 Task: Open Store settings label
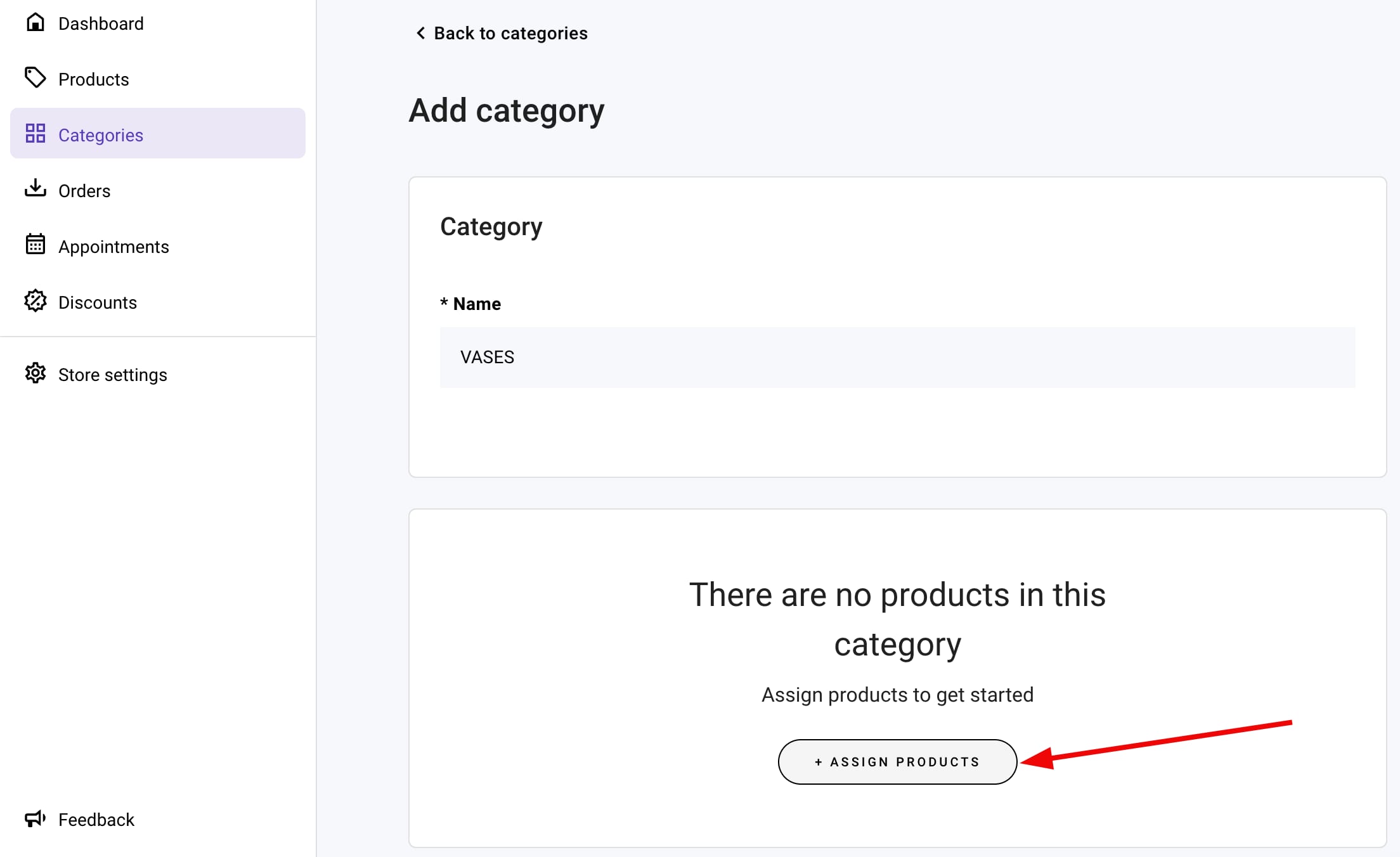[113, 375]
